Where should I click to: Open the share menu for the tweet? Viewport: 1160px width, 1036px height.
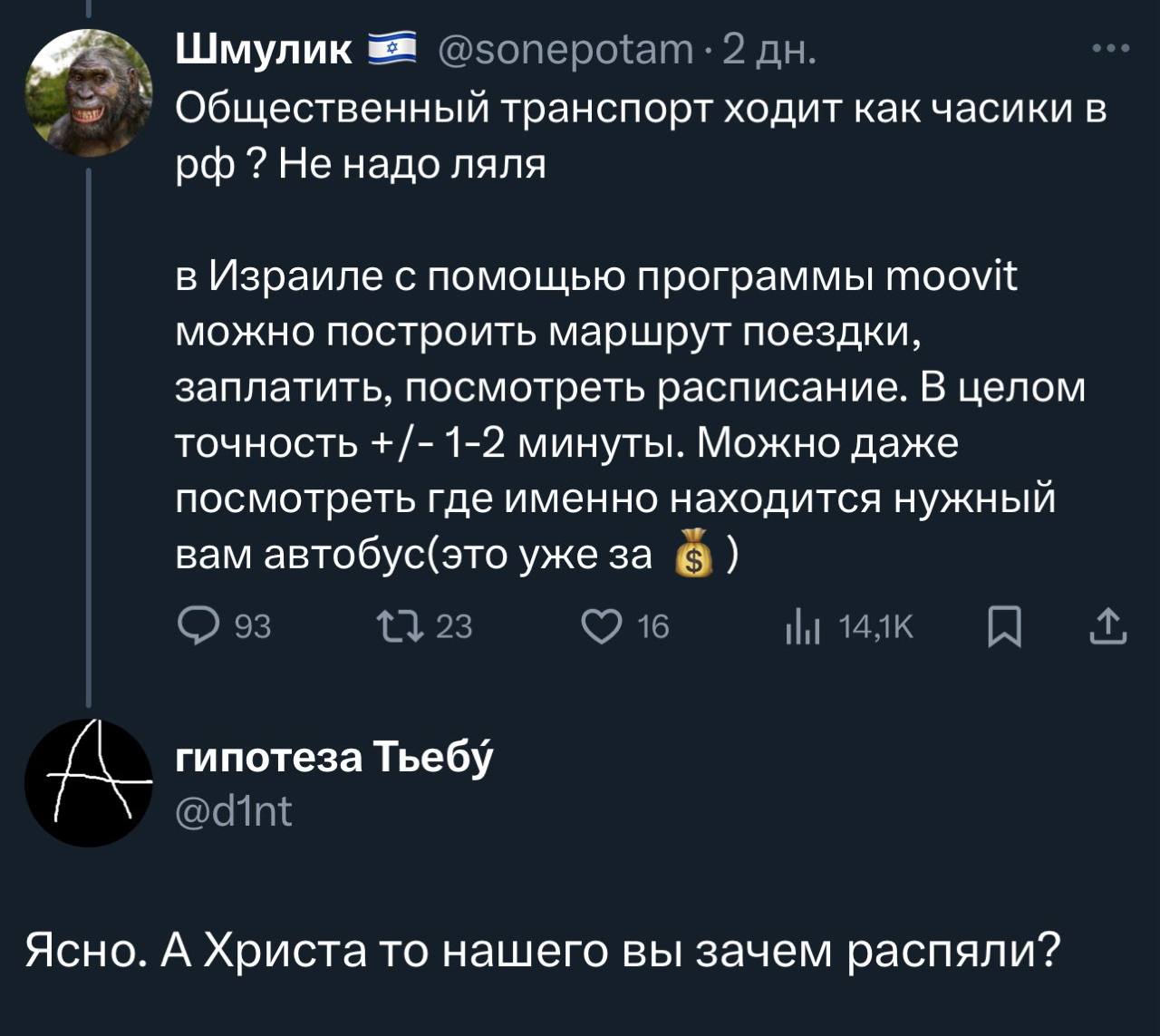[x=1109, y=625]
